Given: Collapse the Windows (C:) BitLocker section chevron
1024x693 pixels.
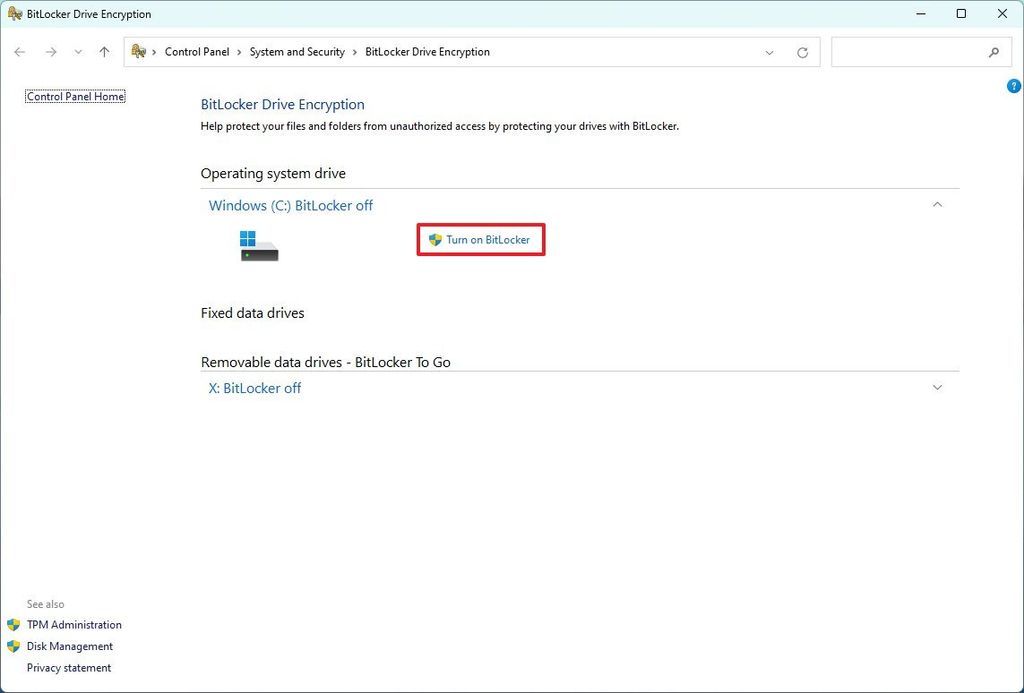Looking at the screenshot, I should point(937,204).
